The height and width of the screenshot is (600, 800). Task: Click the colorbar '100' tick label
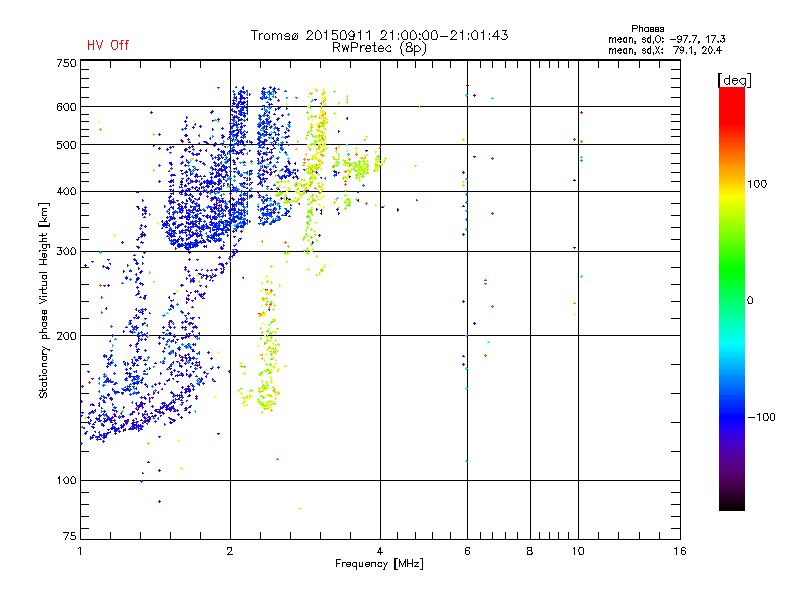[x=757, y=184]
